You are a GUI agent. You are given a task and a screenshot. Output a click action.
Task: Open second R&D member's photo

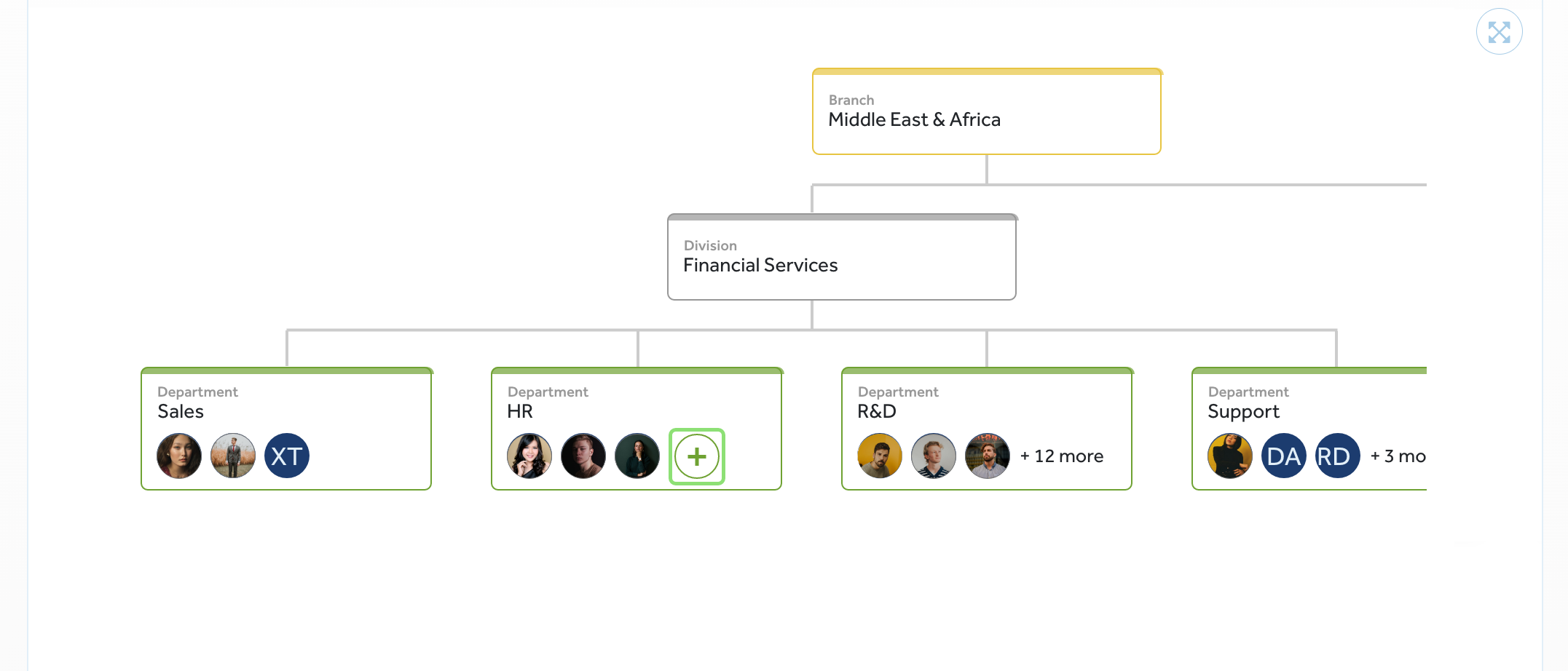click(x=934, y=456)
